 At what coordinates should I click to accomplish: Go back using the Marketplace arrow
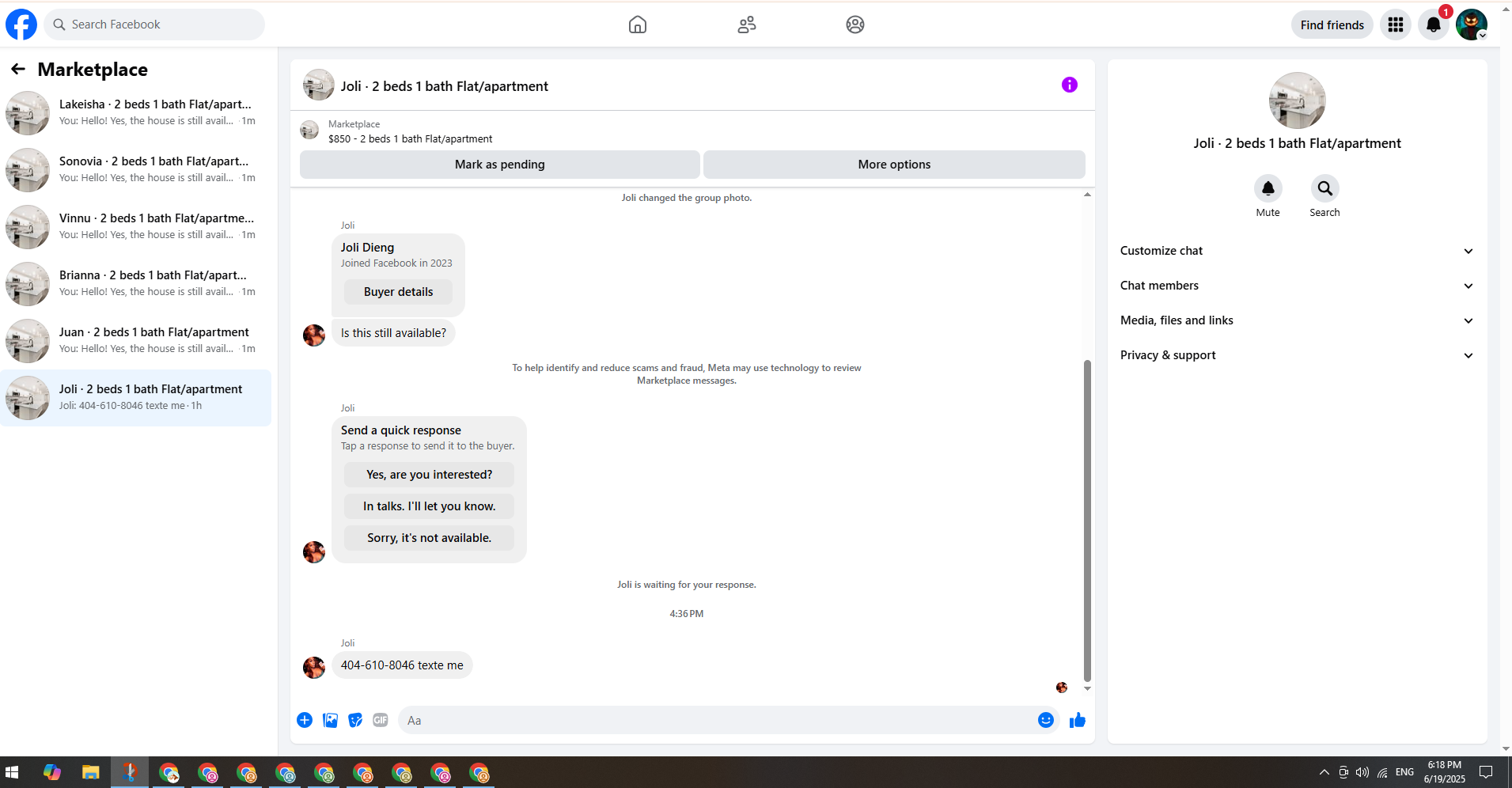pyautogui.click(x=18, y=70)
